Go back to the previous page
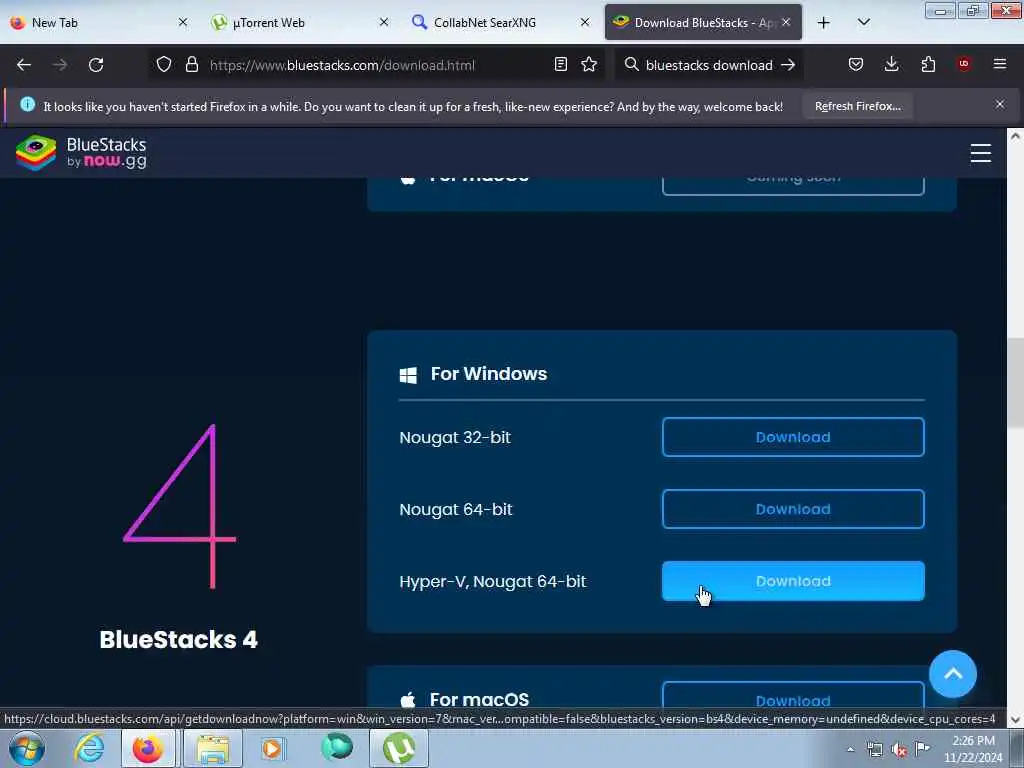Image resolution: width=1024 pixels, height=768 pixels. pyautogui.click(x=24, y=65)
